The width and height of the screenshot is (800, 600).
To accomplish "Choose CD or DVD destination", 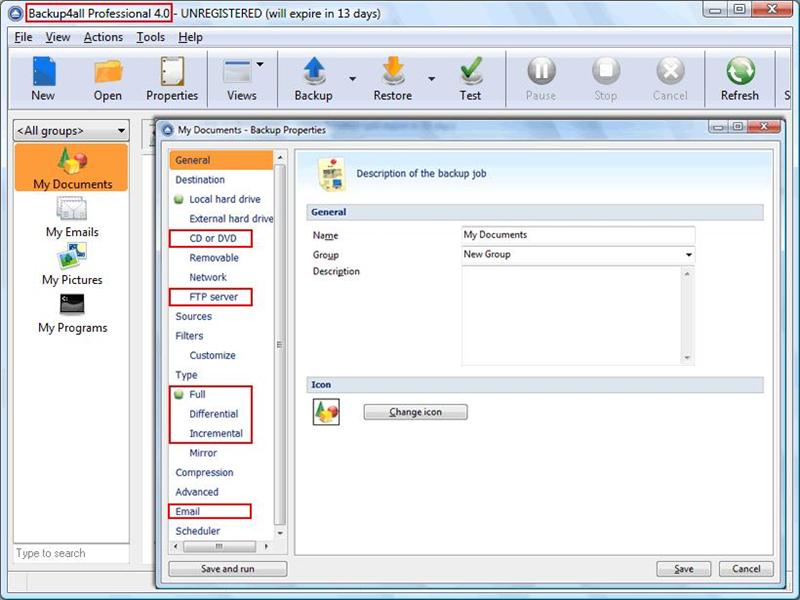I will tap(213, 238).
